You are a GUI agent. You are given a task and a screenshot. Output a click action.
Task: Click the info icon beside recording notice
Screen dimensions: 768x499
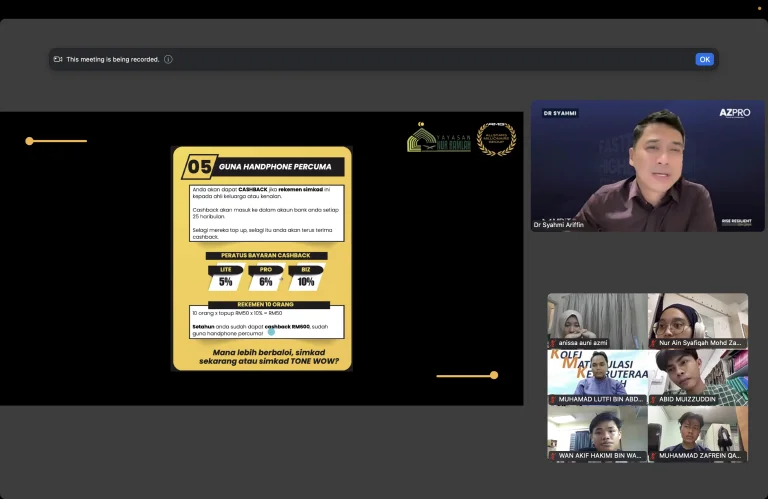[x=168, y=59]
